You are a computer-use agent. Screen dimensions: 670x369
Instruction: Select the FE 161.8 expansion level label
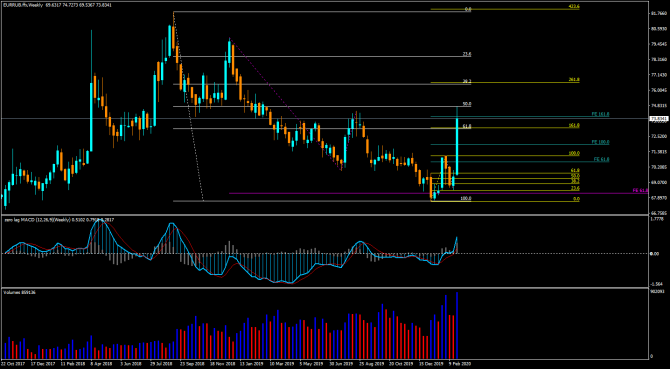tap(600, 114)
